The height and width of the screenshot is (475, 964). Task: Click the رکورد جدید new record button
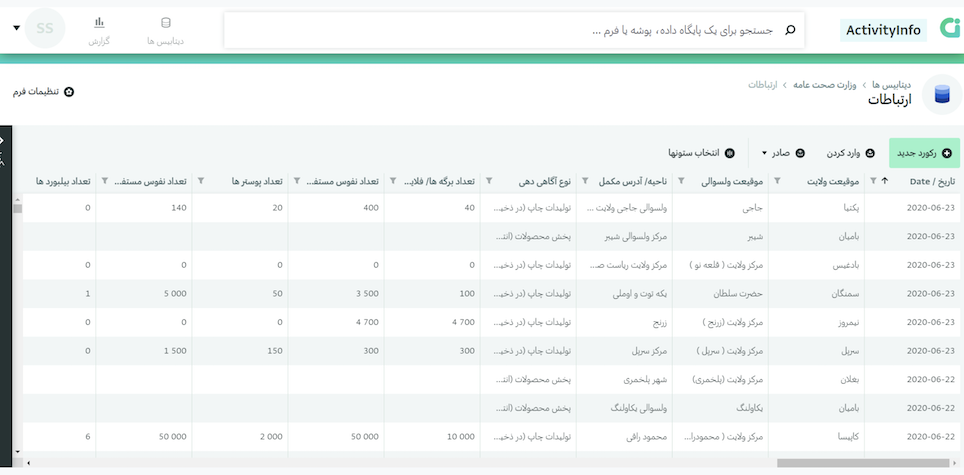[924, 153]
